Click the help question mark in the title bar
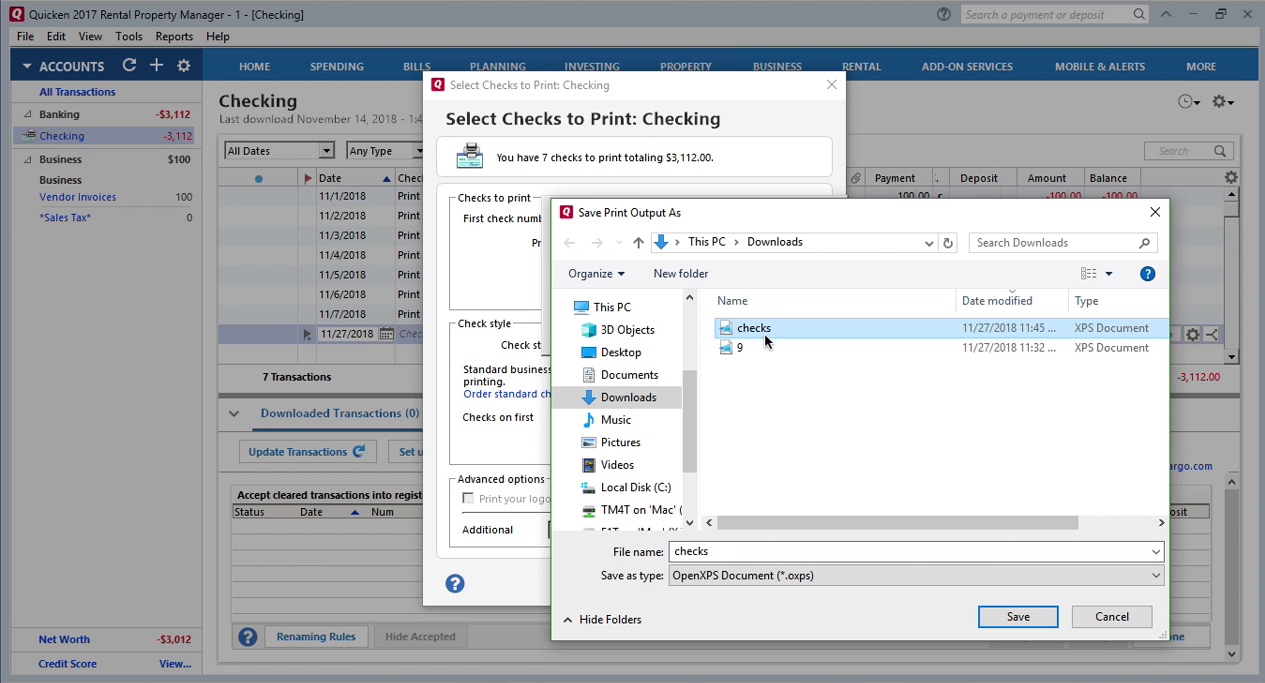This screenshot has width=1265, height=683. coord(943,14)
